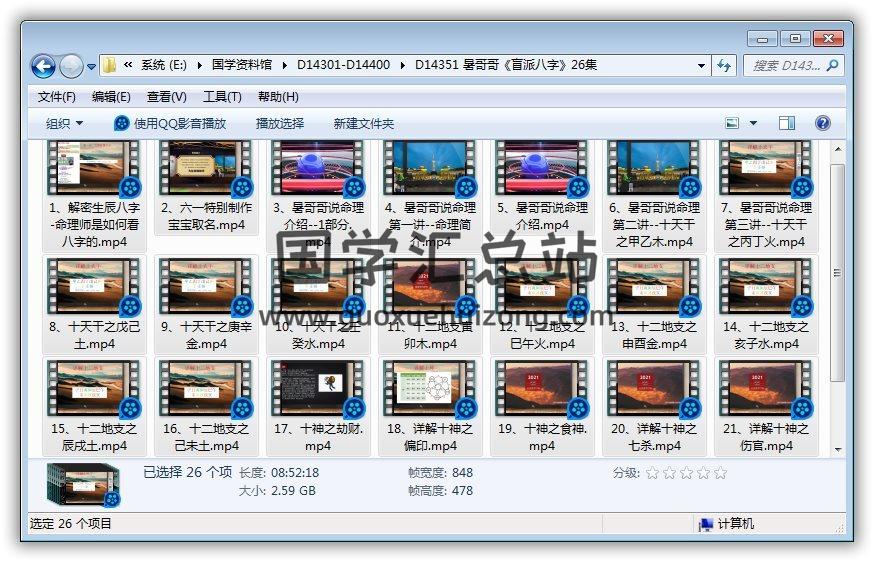Click the 新建文件夹 button
This screenshot has height=562, width=874.
tap(364, 123)
